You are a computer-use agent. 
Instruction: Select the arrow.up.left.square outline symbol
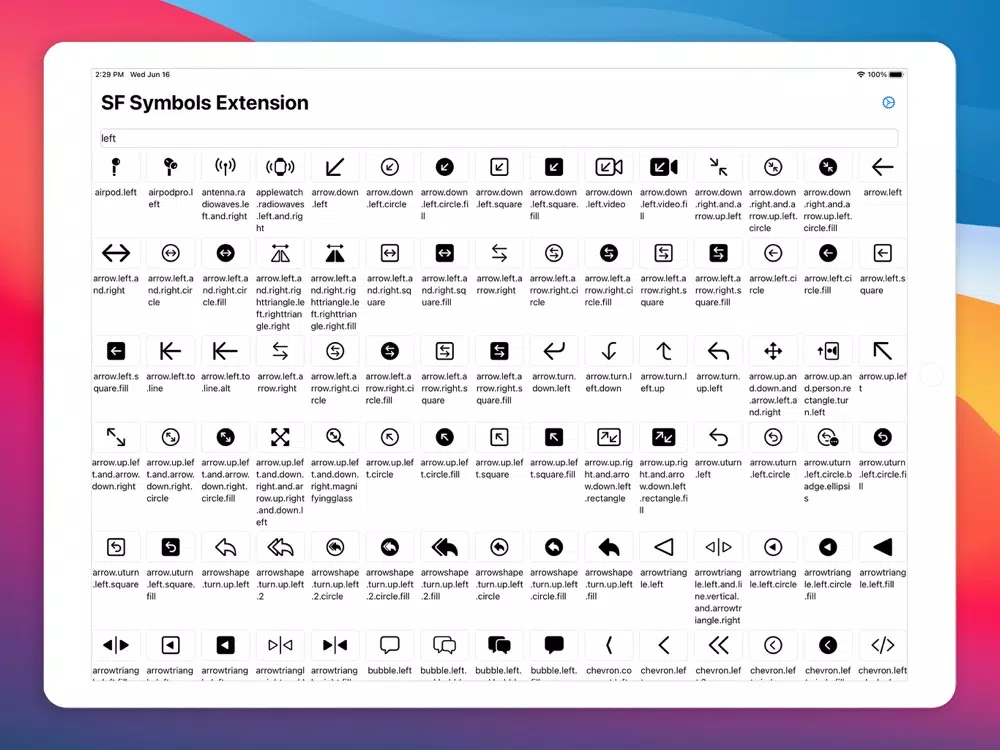pos(499,438)
